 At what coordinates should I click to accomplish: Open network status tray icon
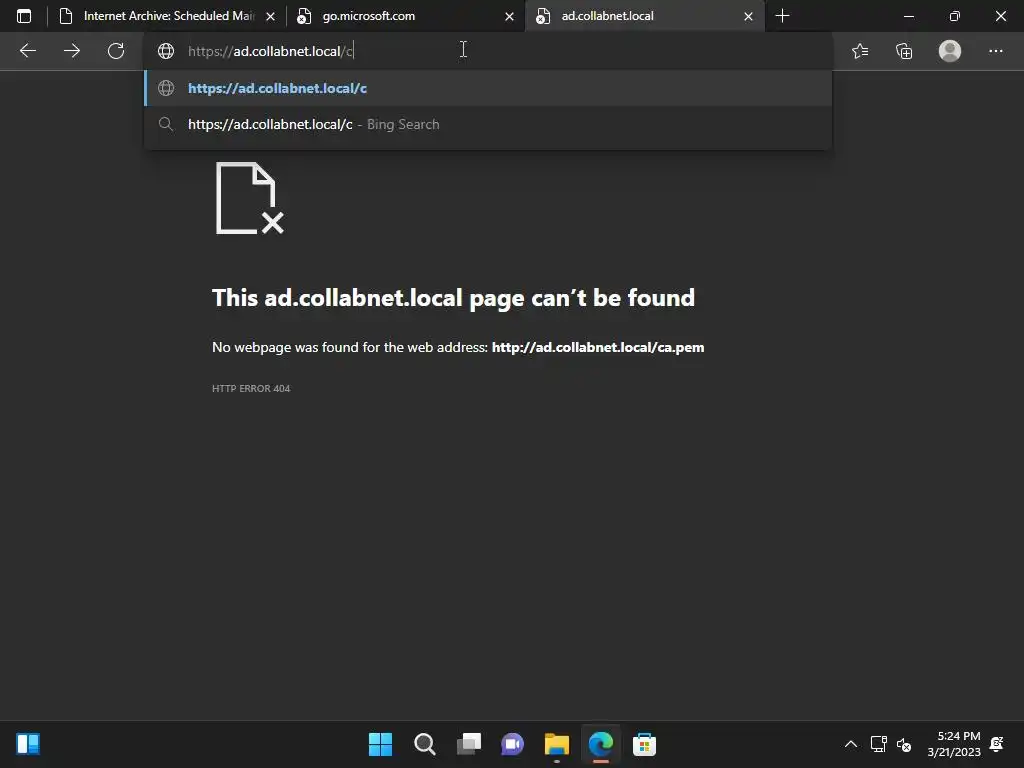pos(878,744)
